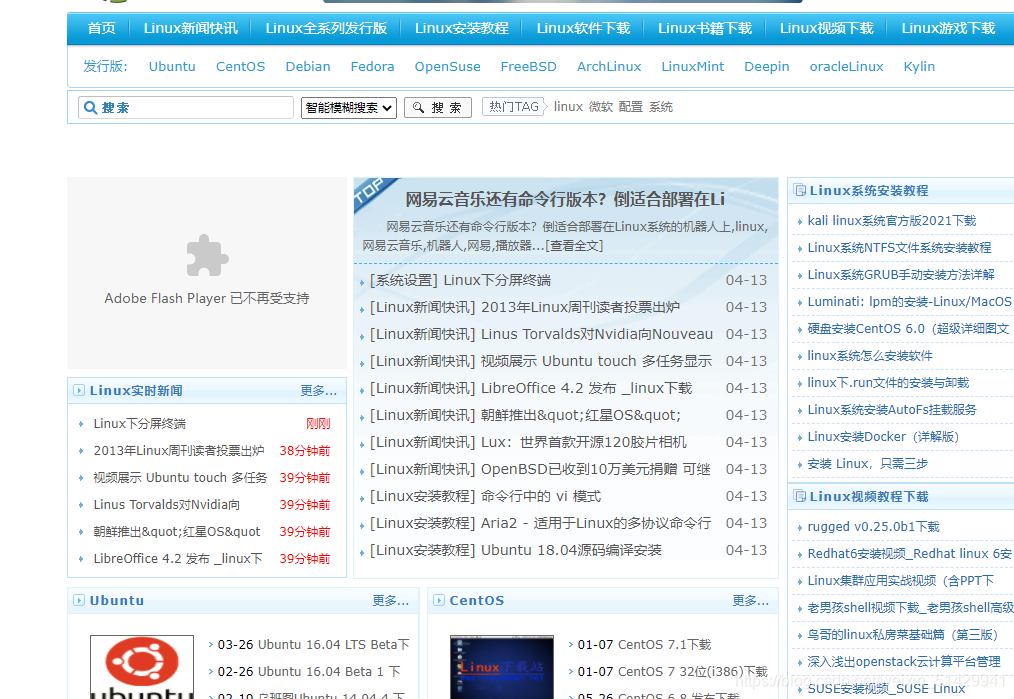The image size is (1014, 699).
Task: Open rugged v0.25.0b1下载 link
Action: (874, 527)
